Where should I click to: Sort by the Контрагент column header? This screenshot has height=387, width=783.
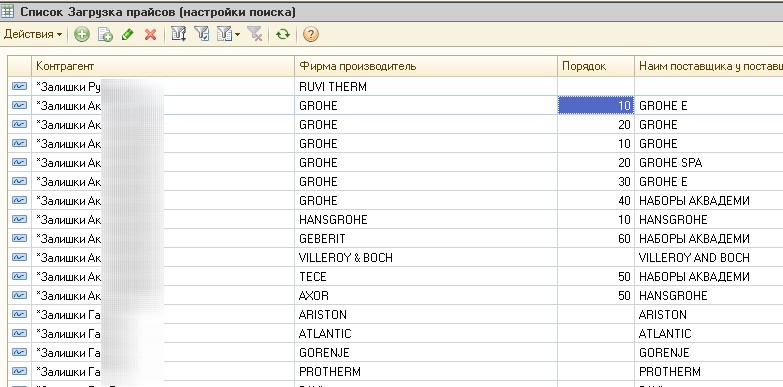[163, 66]
